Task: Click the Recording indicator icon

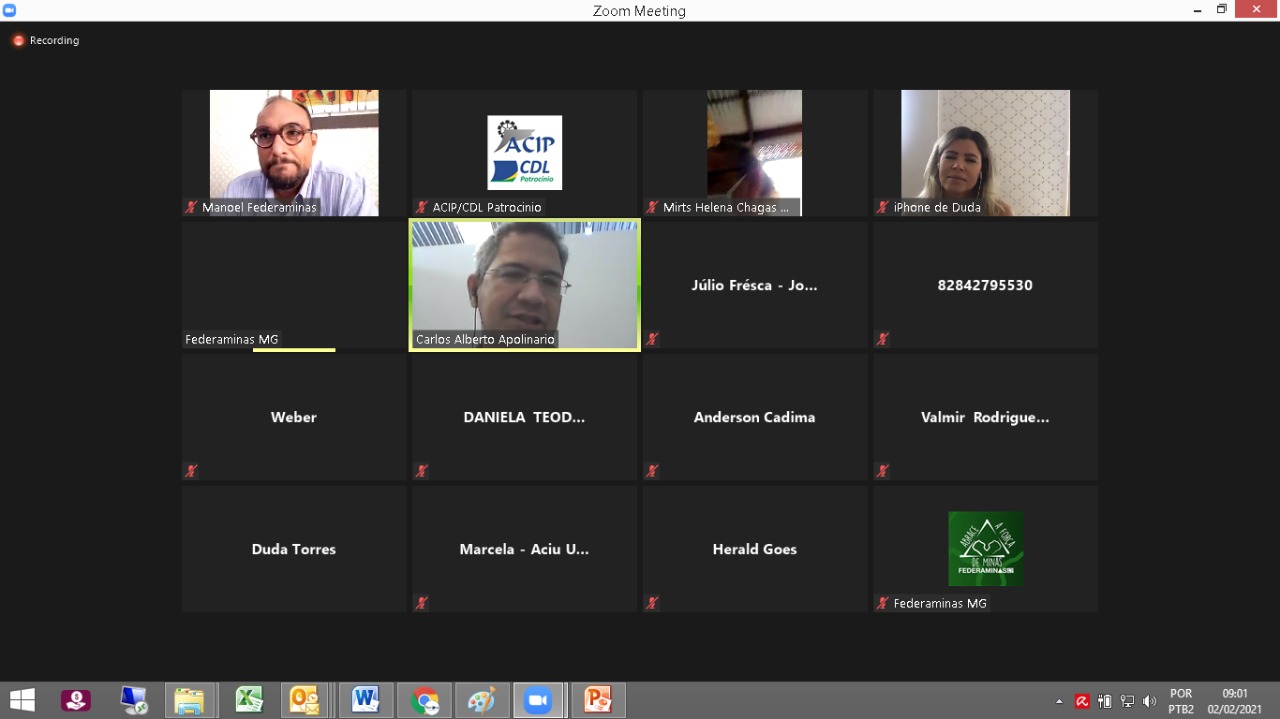Action: pos(18,41)
